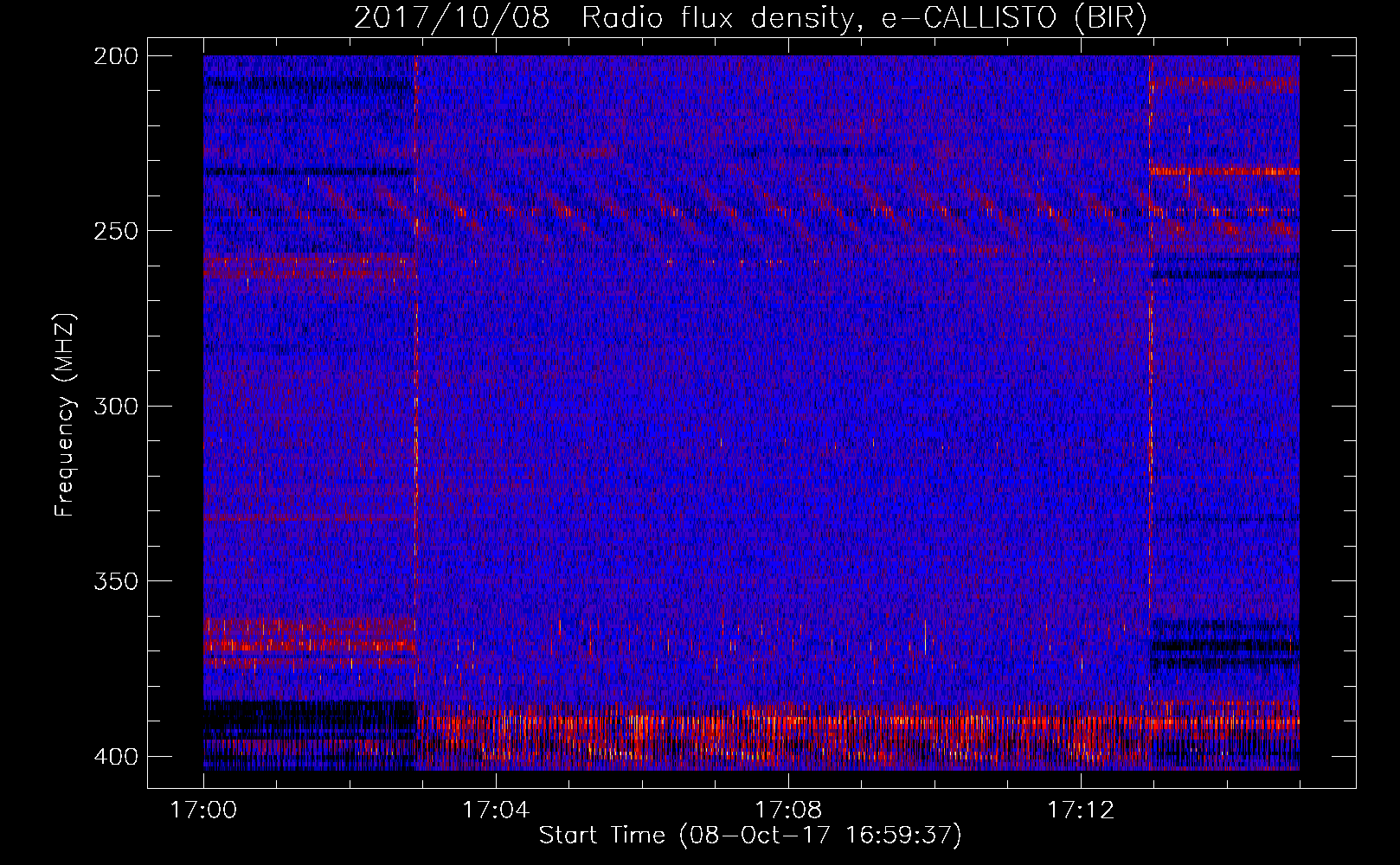Click the "Frequency (MHZ)" axis label
1400x865 pixels.
[x=65, y=415]
